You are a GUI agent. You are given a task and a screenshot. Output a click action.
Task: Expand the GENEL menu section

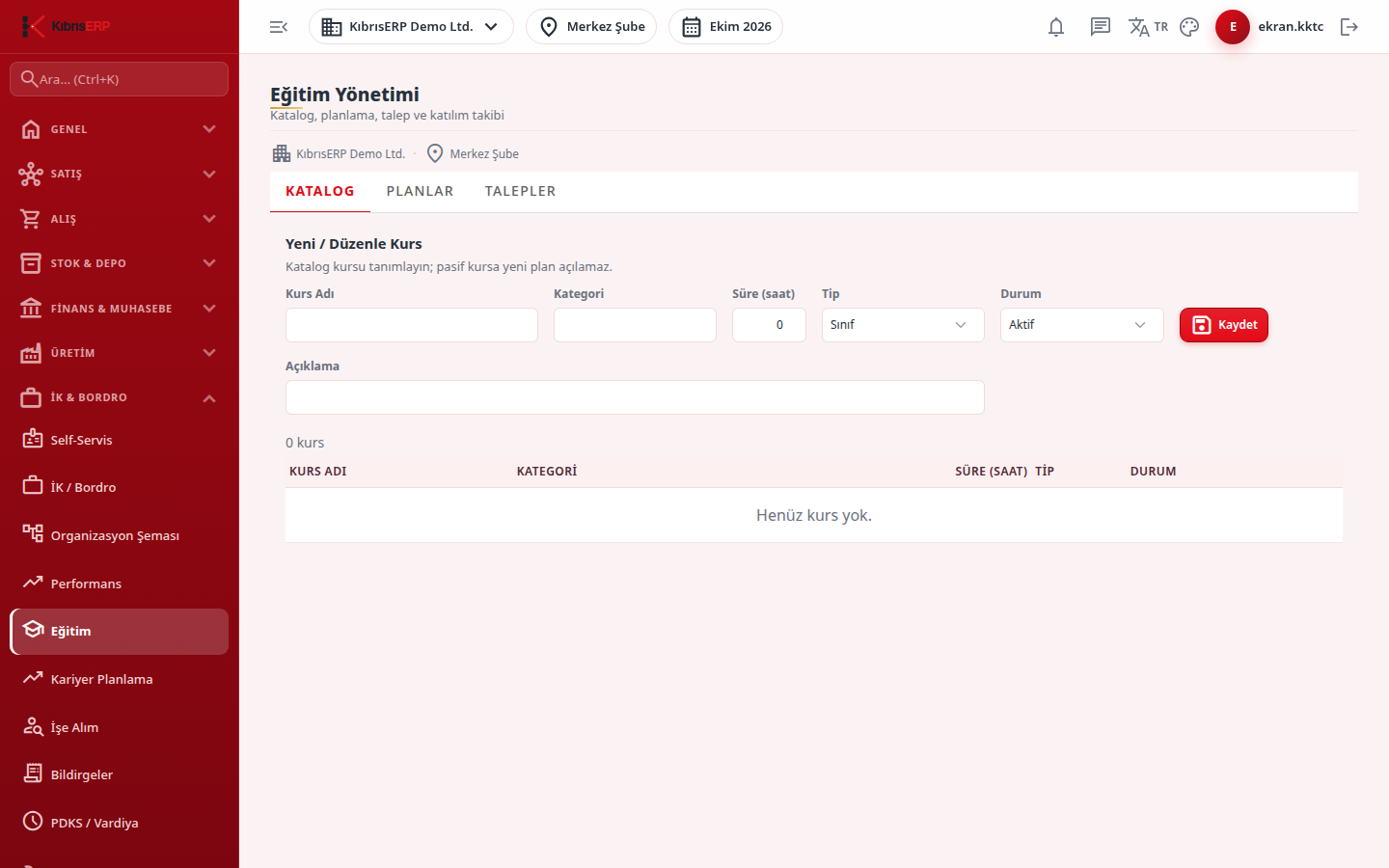tap(119, 129)
